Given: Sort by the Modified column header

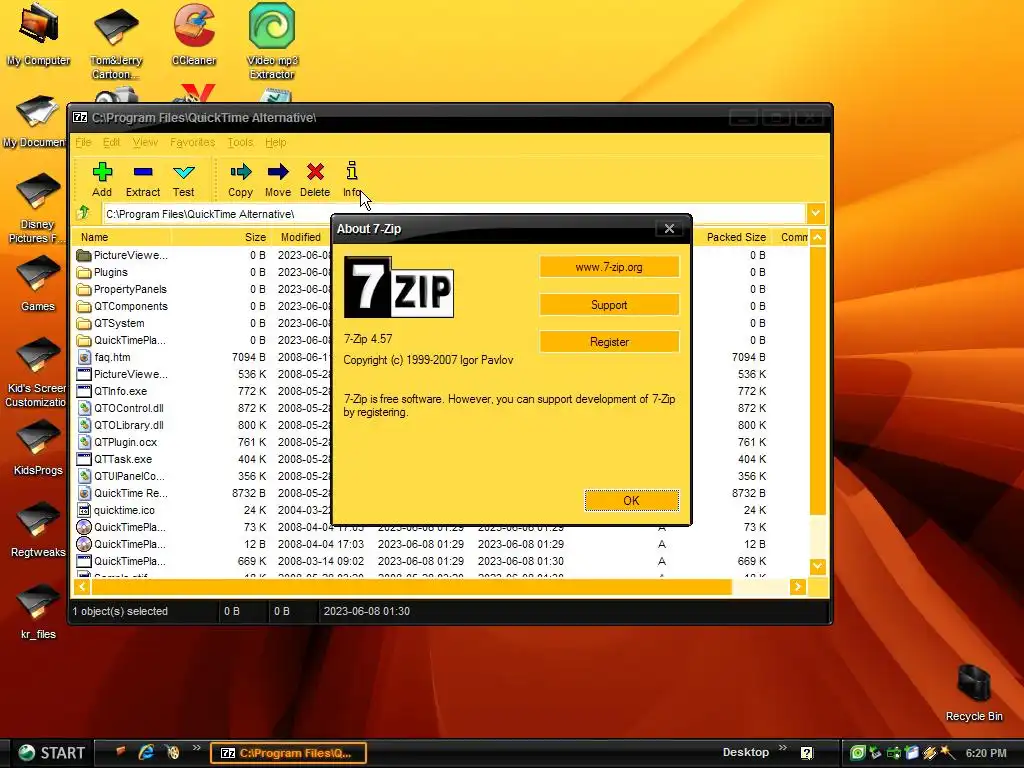Looking at the screenshot, I should coord(300,237).
